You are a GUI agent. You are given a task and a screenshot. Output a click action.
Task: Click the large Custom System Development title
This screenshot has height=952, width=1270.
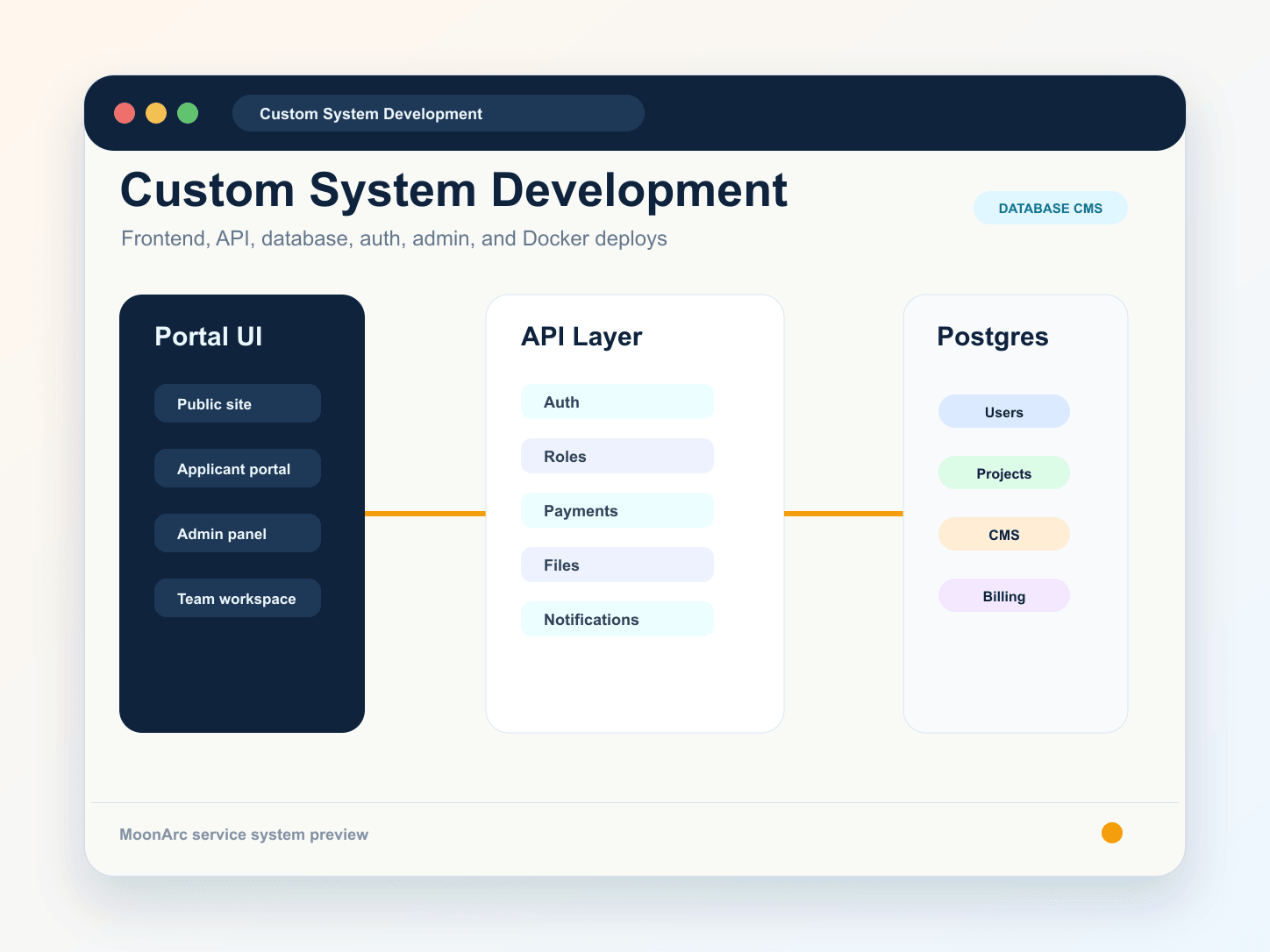454,190
